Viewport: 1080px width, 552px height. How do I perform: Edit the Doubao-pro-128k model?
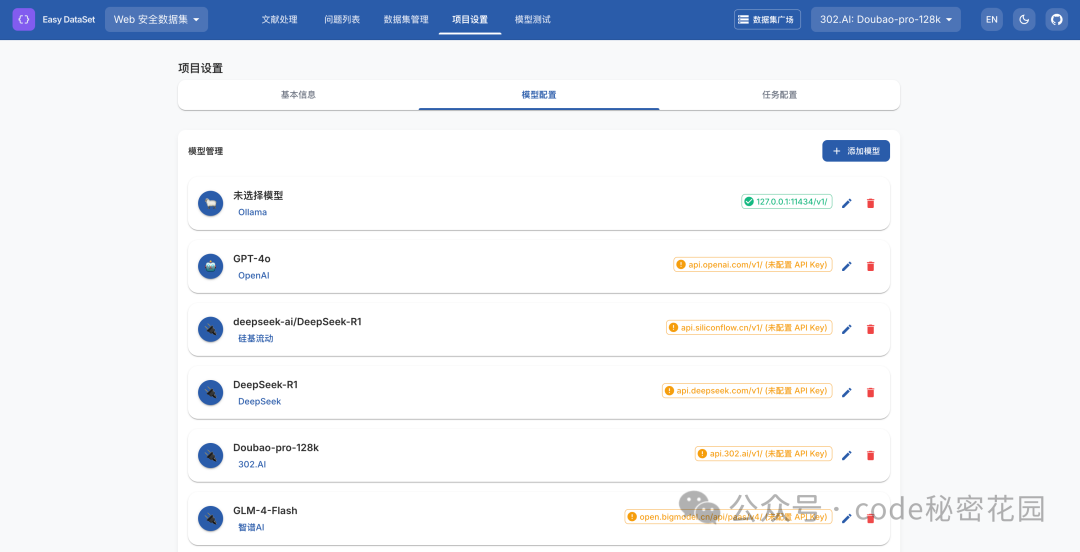pos(847,456)
